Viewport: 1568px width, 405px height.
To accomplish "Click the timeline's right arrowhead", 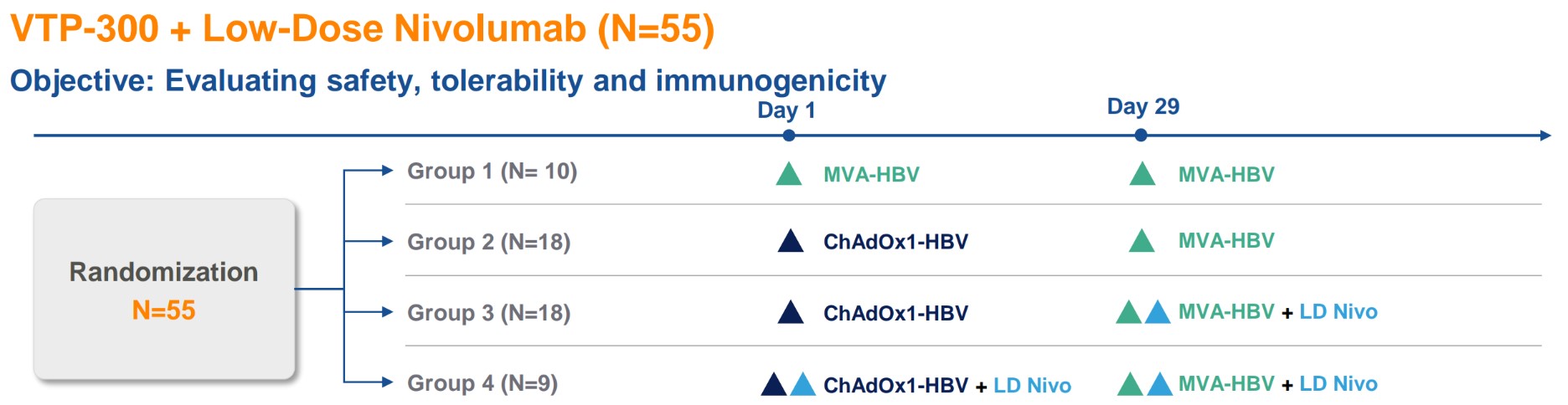I will point(1545,136).
